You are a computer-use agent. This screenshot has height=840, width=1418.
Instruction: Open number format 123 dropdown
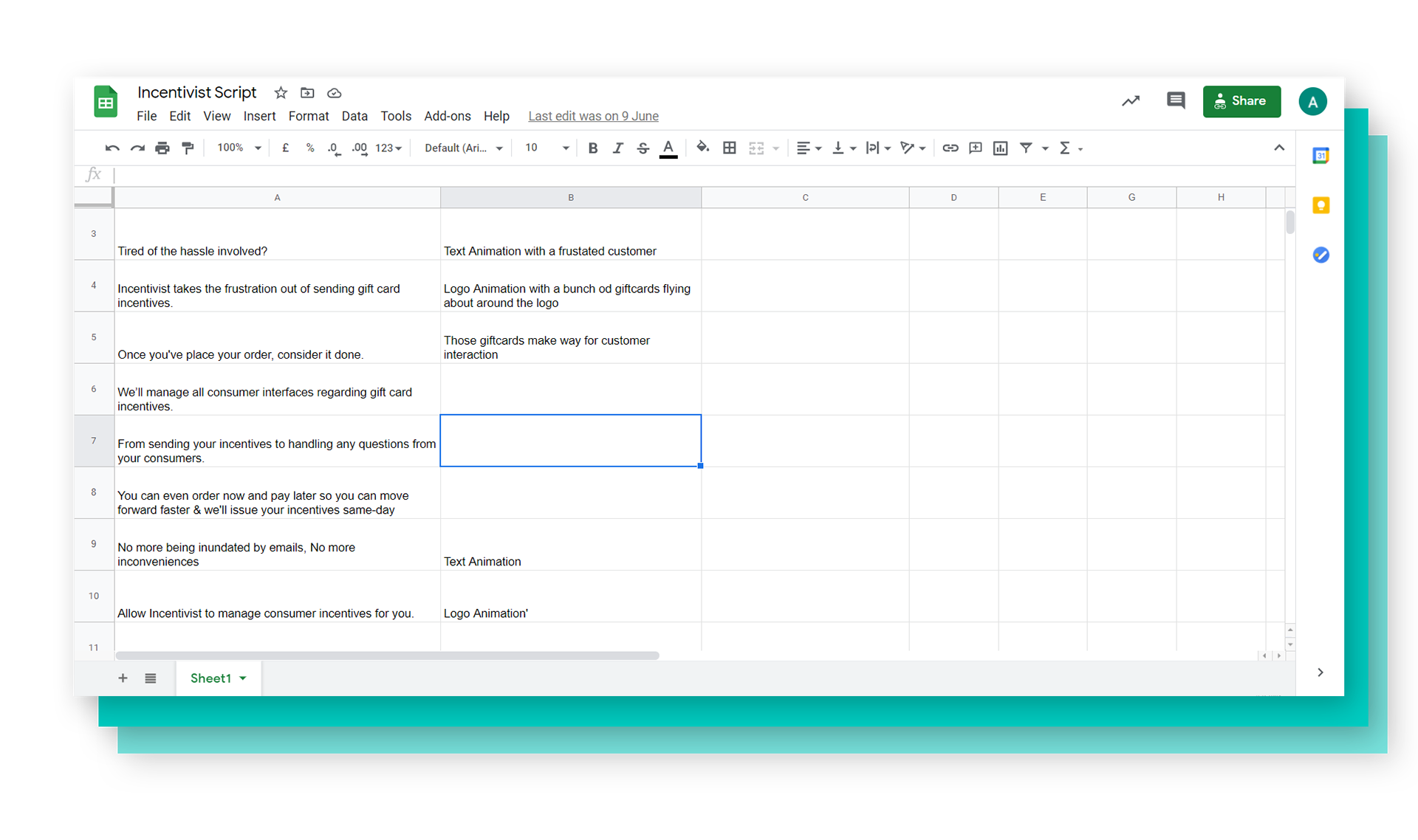point(388,148)
